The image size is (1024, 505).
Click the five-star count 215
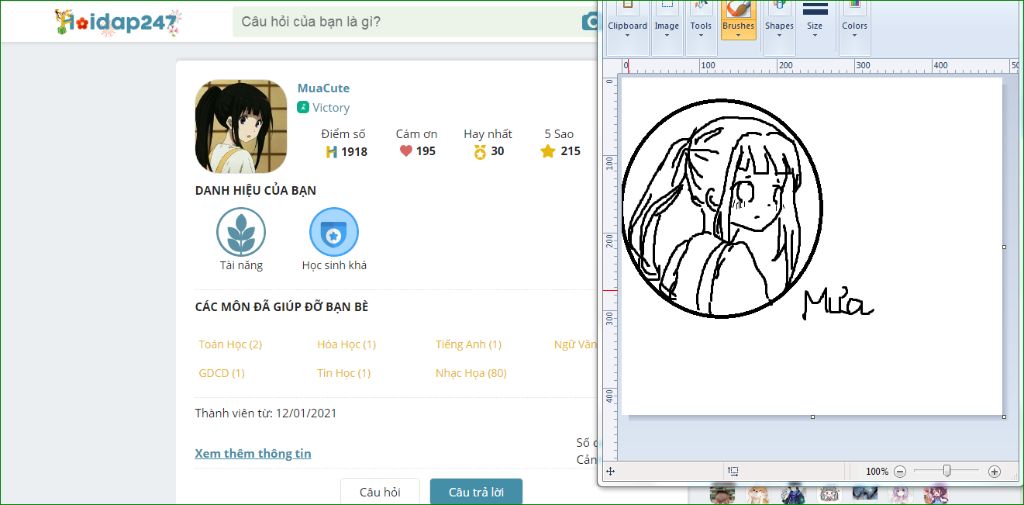point(570,152)
